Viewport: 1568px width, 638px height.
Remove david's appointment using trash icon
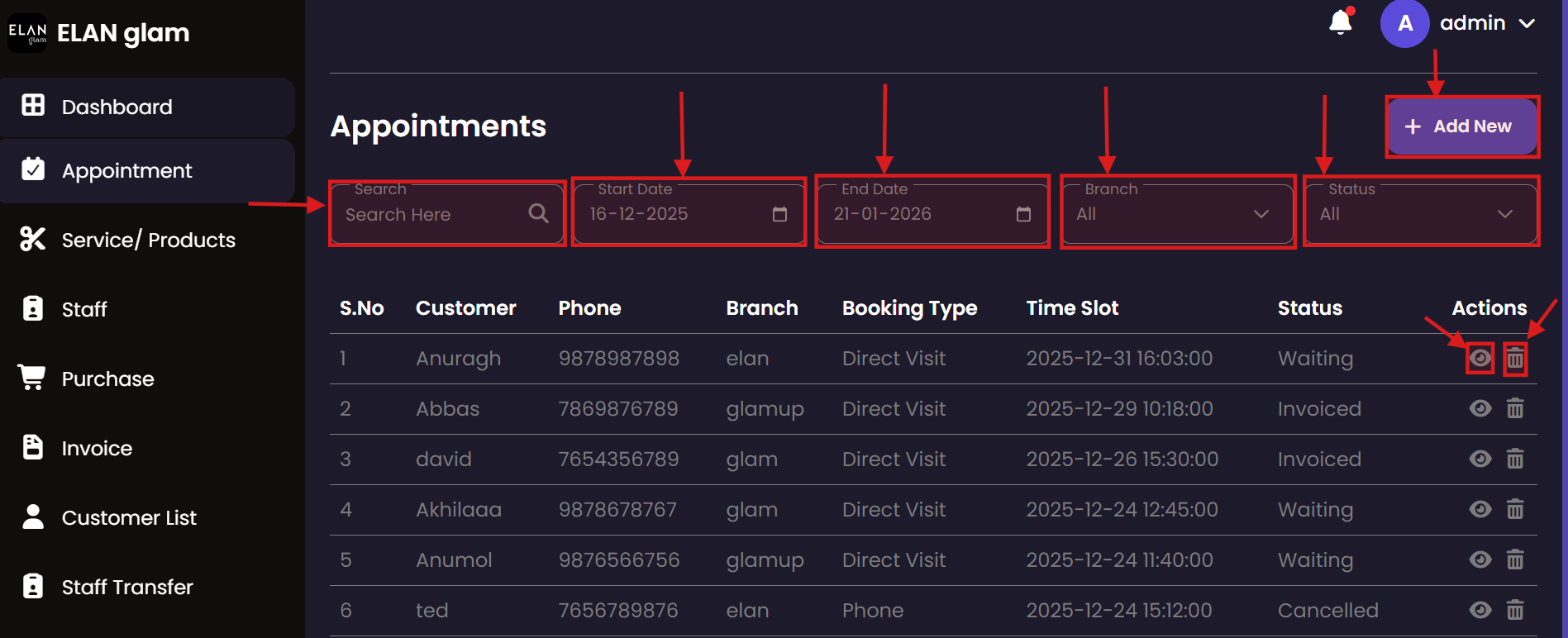click(x=1514, y=459)
